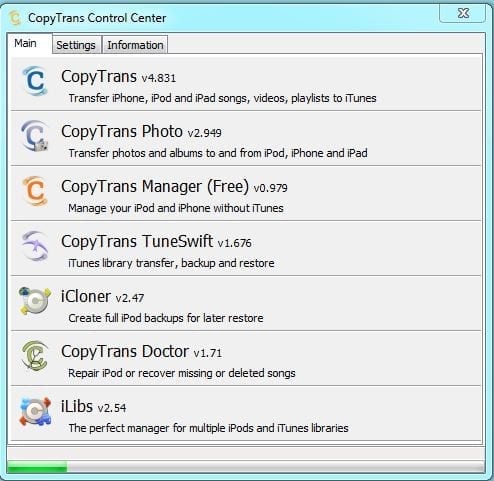Click the CopyTrans TuneSwift bird icon
494x481 pixels.
(35, 246)
